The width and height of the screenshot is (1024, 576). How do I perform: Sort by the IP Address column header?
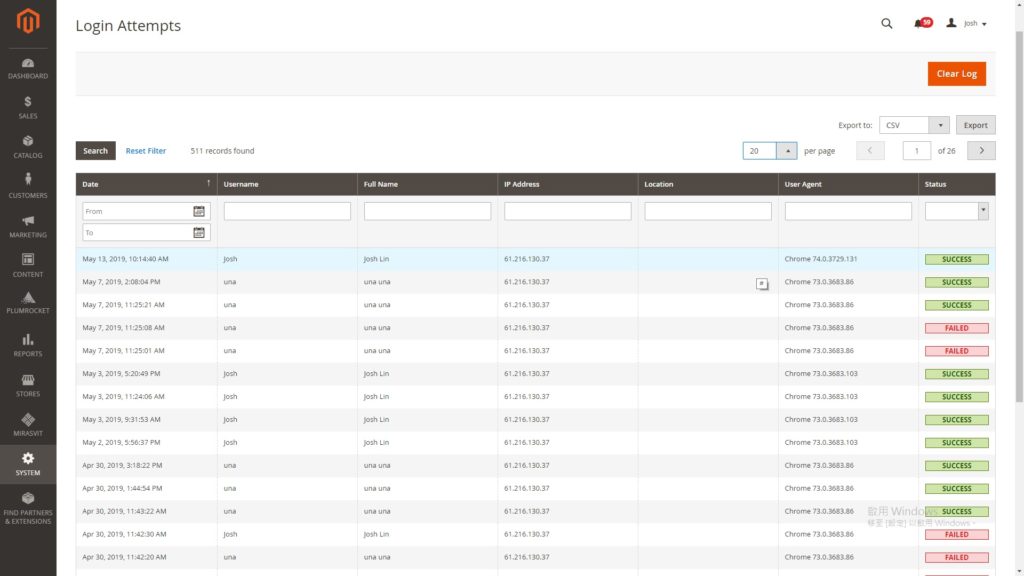point(568,184)
